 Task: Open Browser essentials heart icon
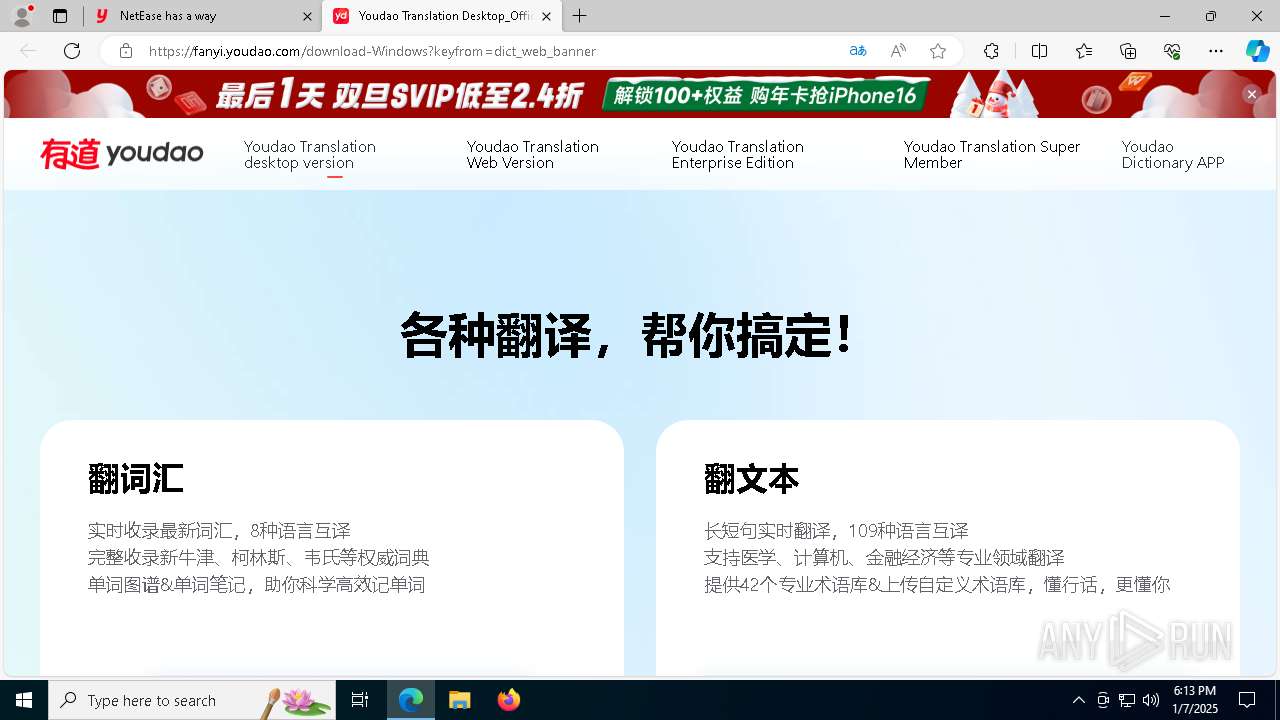coord(1172,51)
